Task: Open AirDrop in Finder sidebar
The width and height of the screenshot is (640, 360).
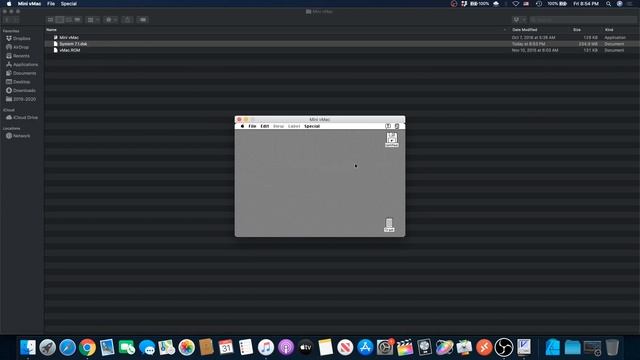Action: point(18,47)
